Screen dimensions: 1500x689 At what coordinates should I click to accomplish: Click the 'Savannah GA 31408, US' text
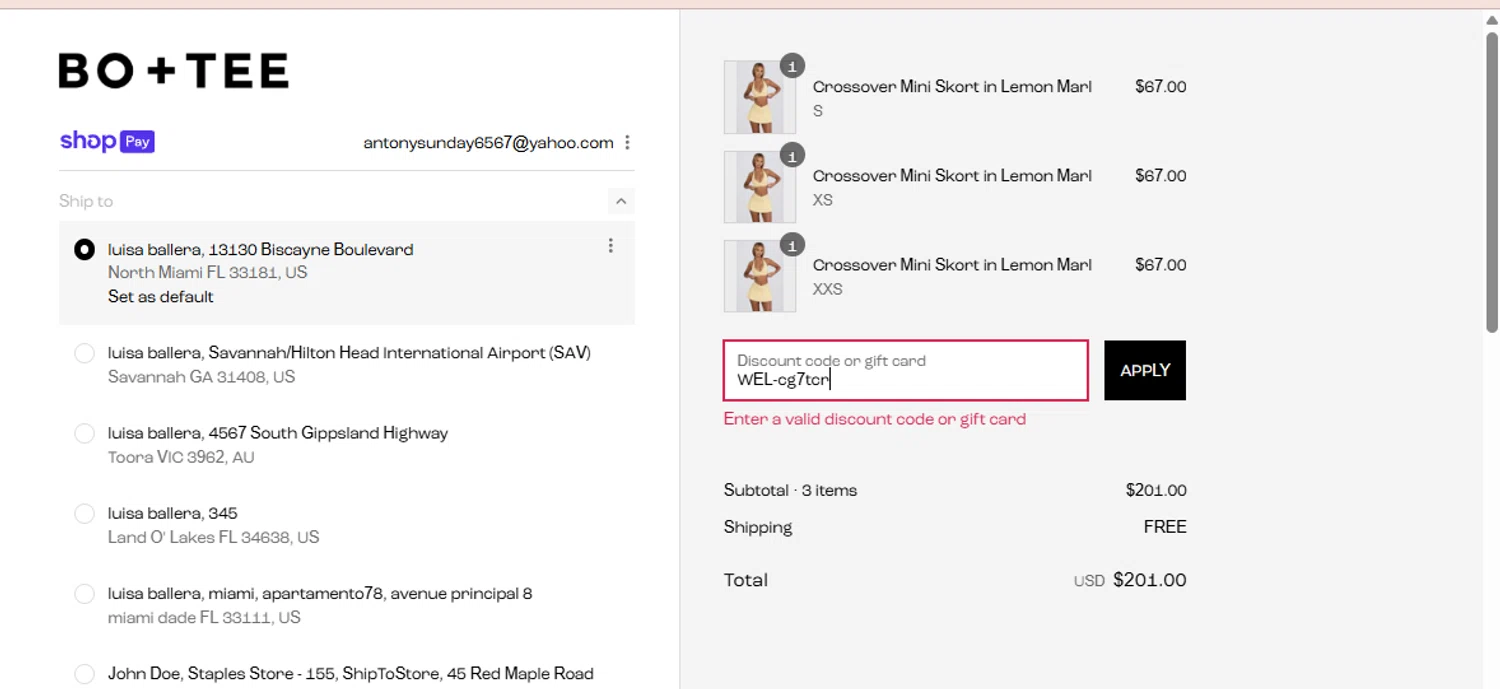tap(202, 377)
